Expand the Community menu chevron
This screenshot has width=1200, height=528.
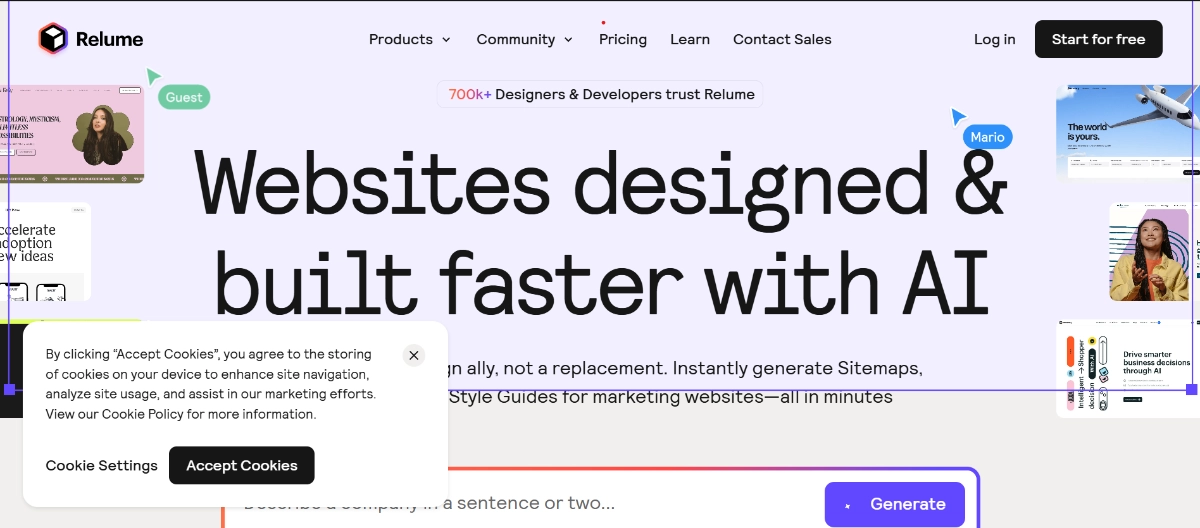tap(568, 40)
